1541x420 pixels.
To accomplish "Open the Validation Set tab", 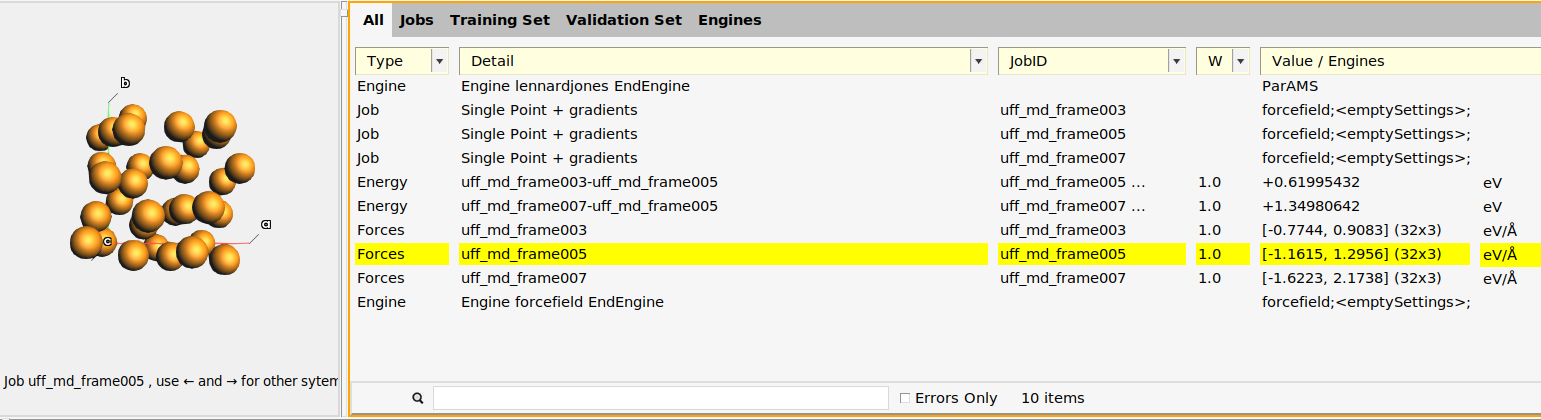I will [623, 20].
